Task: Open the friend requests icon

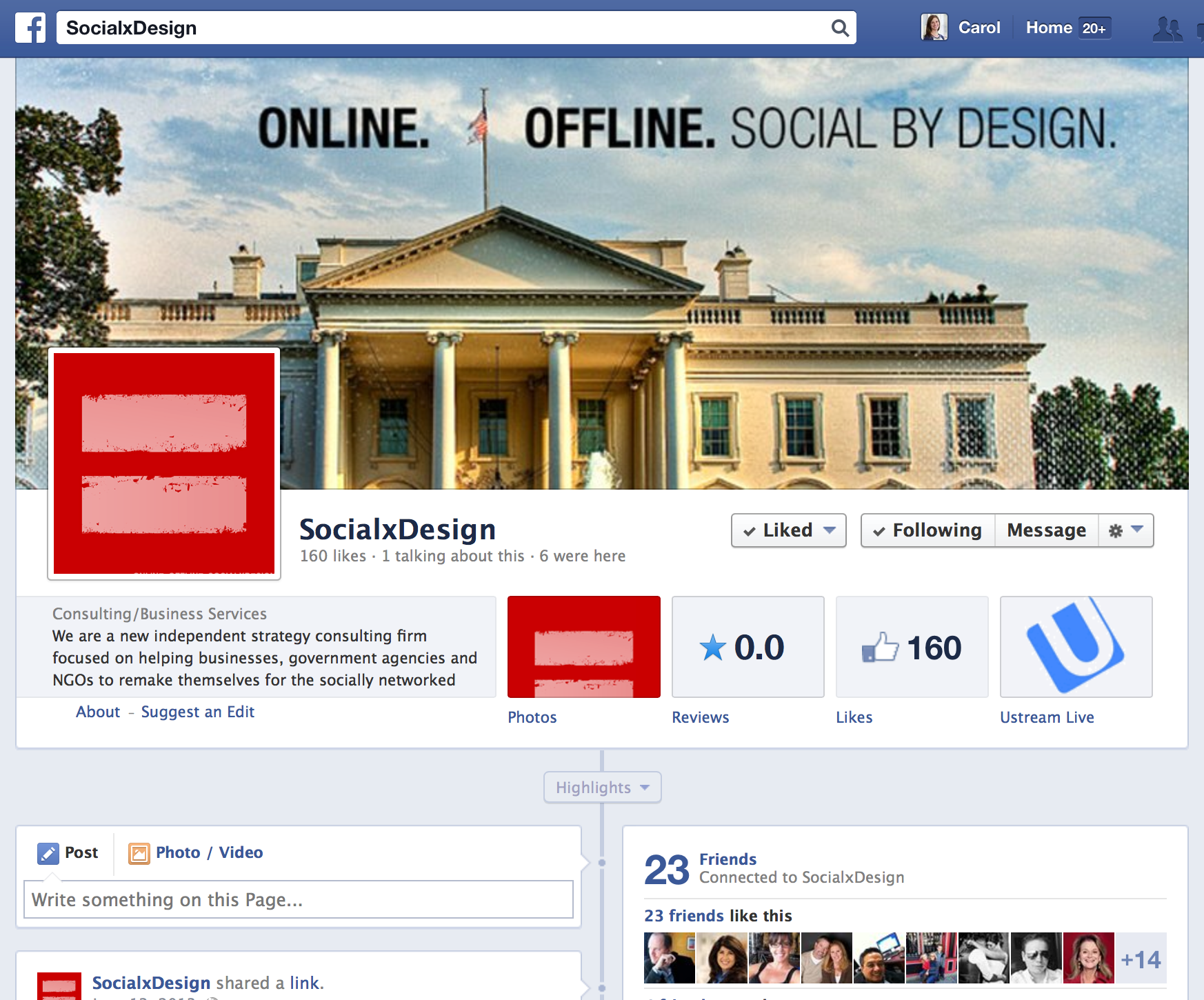Action: (x=1167, y=29)
